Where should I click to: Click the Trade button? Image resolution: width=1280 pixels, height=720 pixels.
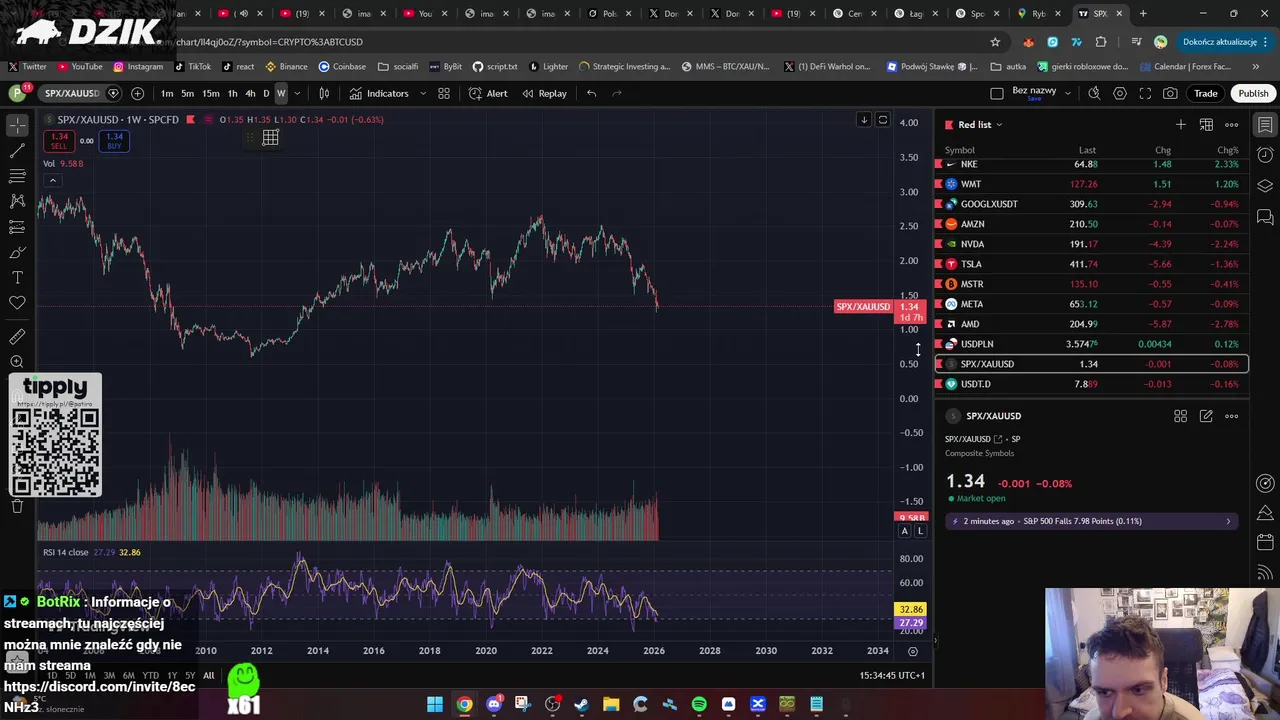[1205, 93]
